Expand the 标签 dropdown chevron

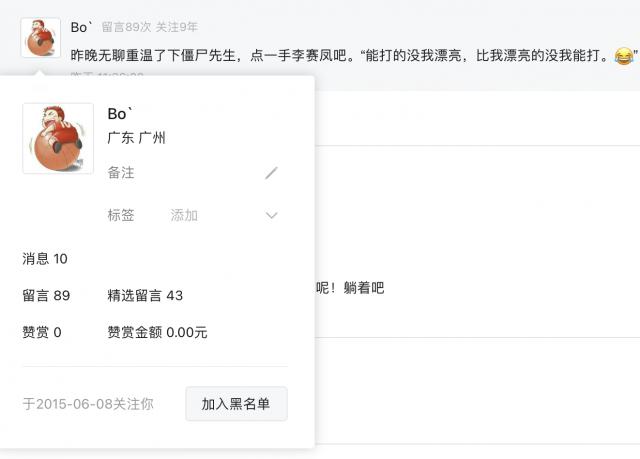tap(271, 215)
